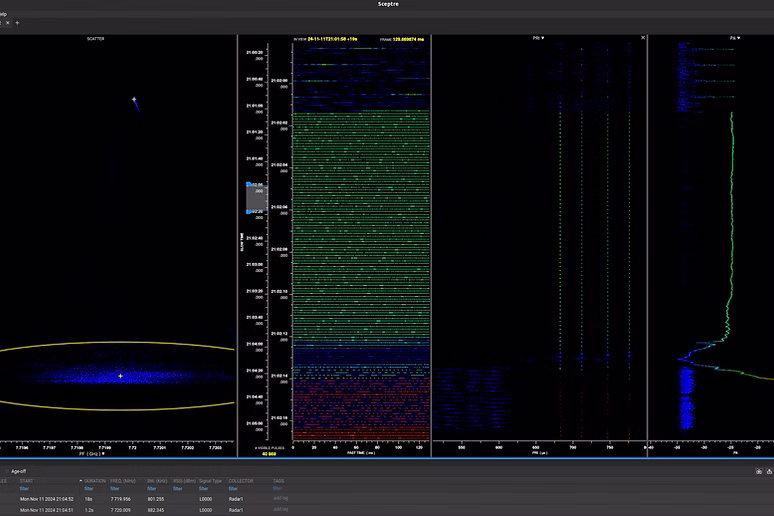Click the frequency value 7720.009
This screenshot has height=516, width=774.
click(120, 510)
